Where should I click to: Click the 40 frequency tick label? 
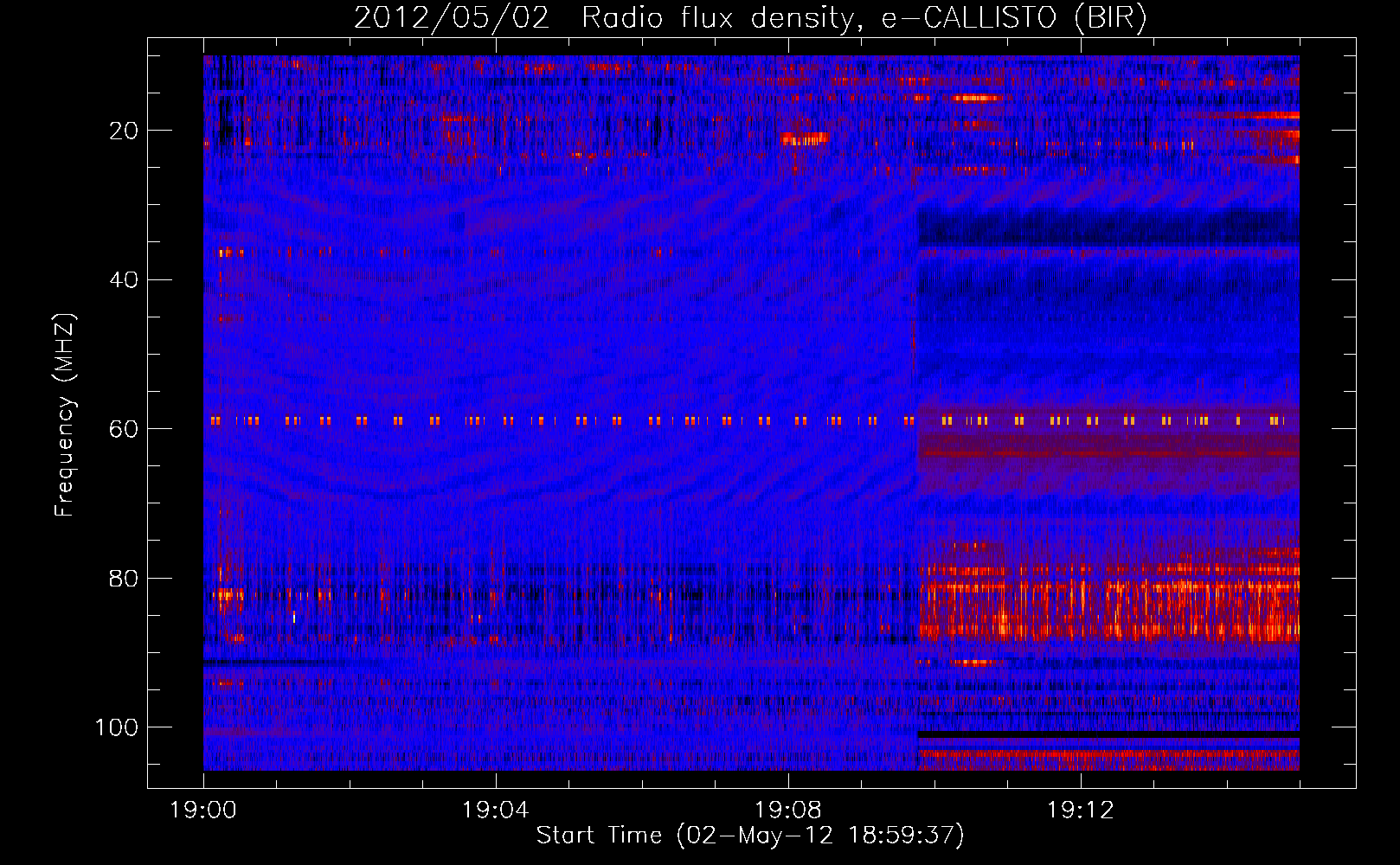pyautogui.click(x=124, y=280)
